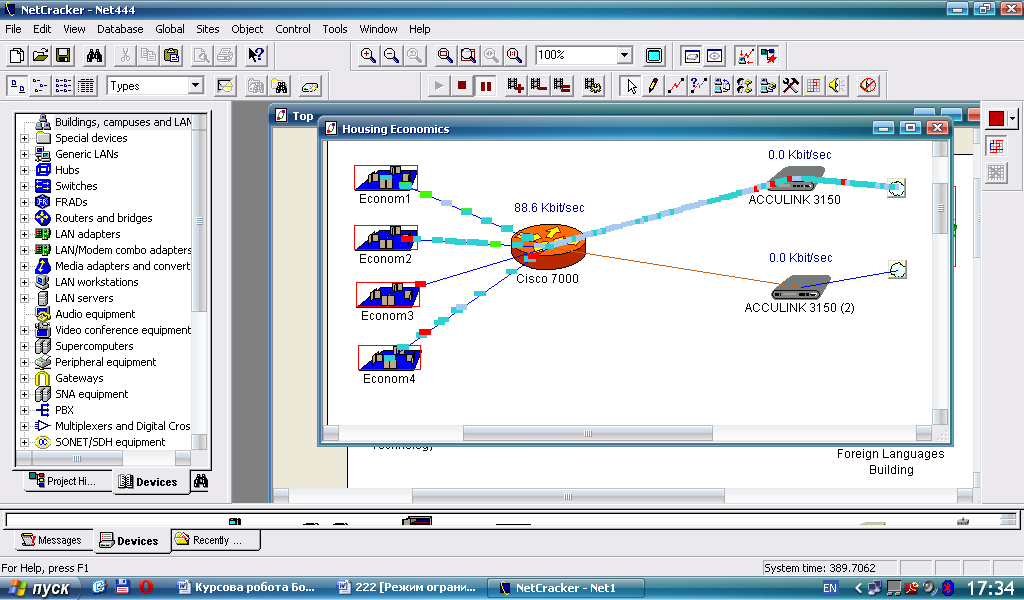
Task: Click the filmstrip with gear animation setup icon
Action: (593, 86)
